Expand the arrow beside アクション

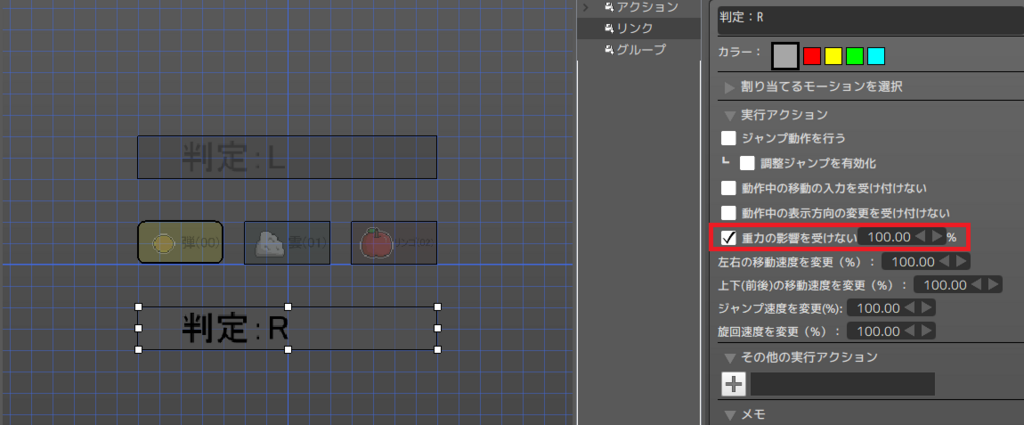pos(586,7)
